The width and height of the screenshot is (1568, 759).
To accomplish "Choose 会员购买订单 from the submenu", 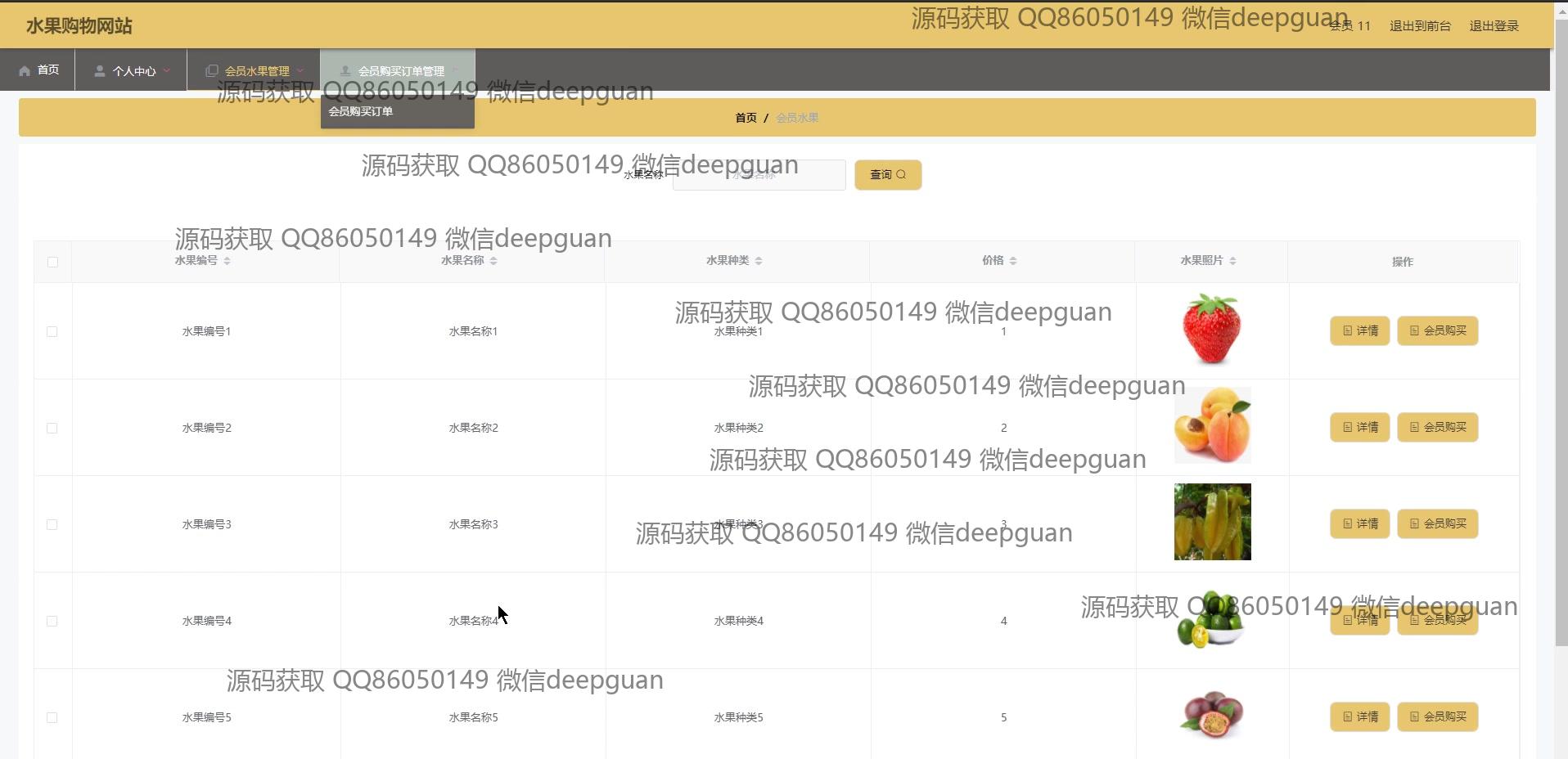I will click(361, 111).
